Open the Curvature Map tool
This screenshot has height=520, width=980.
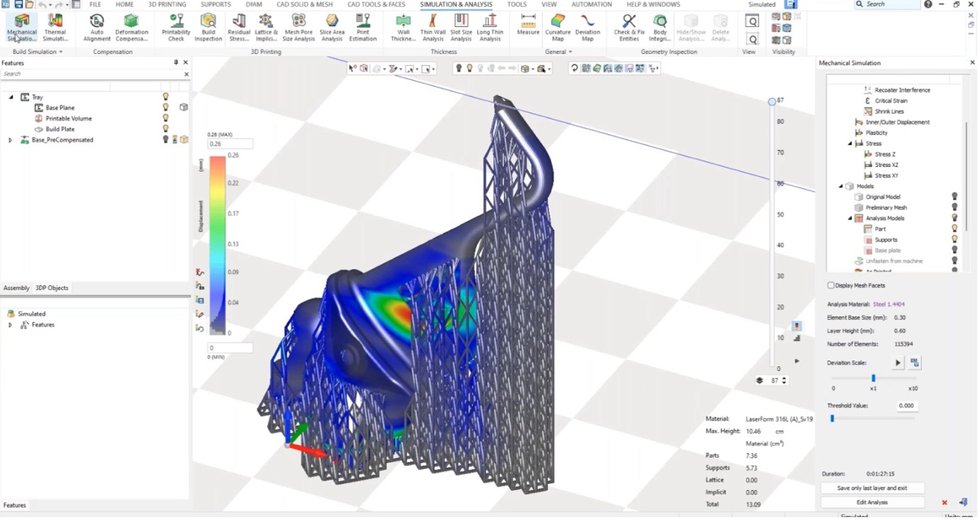(x=559, y=27)
